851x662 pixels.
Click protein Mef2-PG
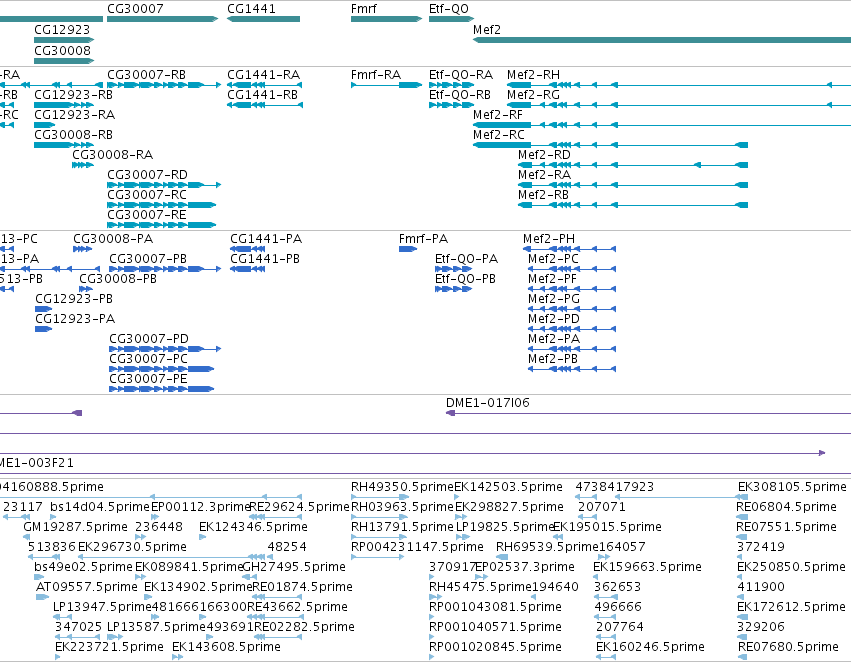[x=554, y=299]
